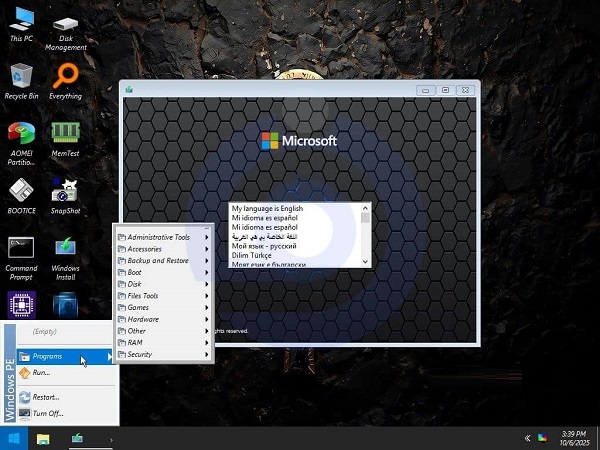Open Disk Management desktop icon
The image size is (600, 450).
(66, 33)
